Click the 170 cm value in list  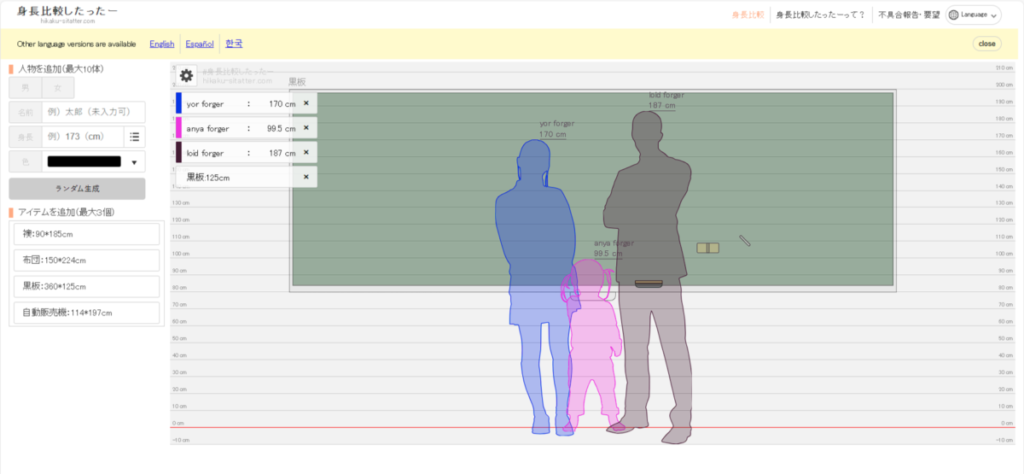[282, 104]
